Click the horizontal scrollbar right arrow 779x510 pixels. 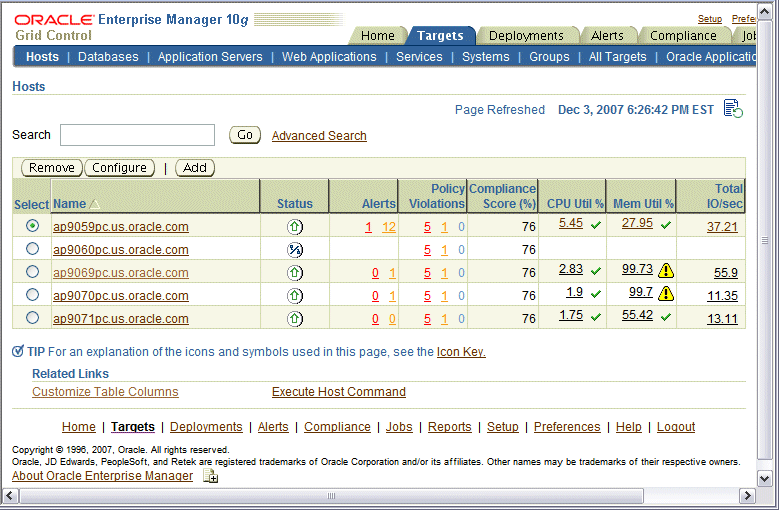click(x=747, y=496)
